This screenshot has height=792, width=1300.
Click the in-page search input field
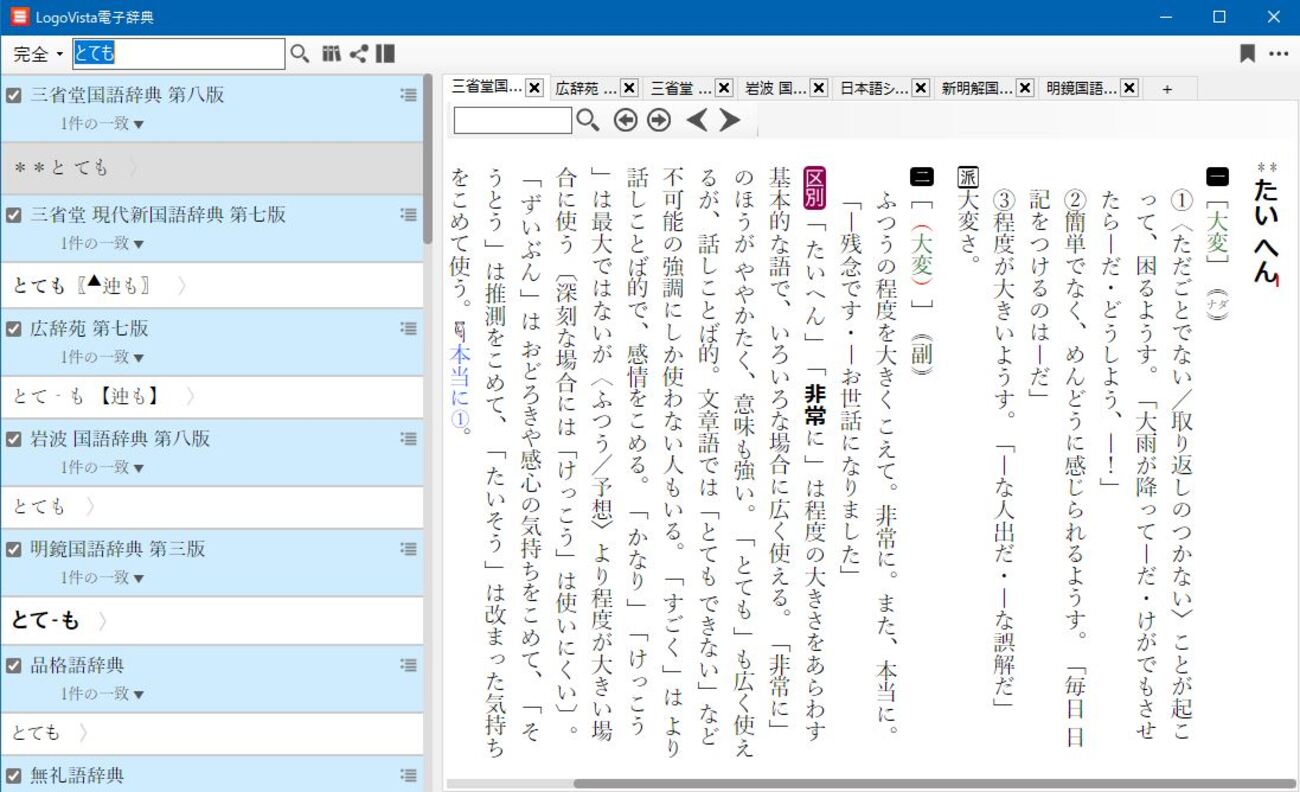click(x=513, y=120)
